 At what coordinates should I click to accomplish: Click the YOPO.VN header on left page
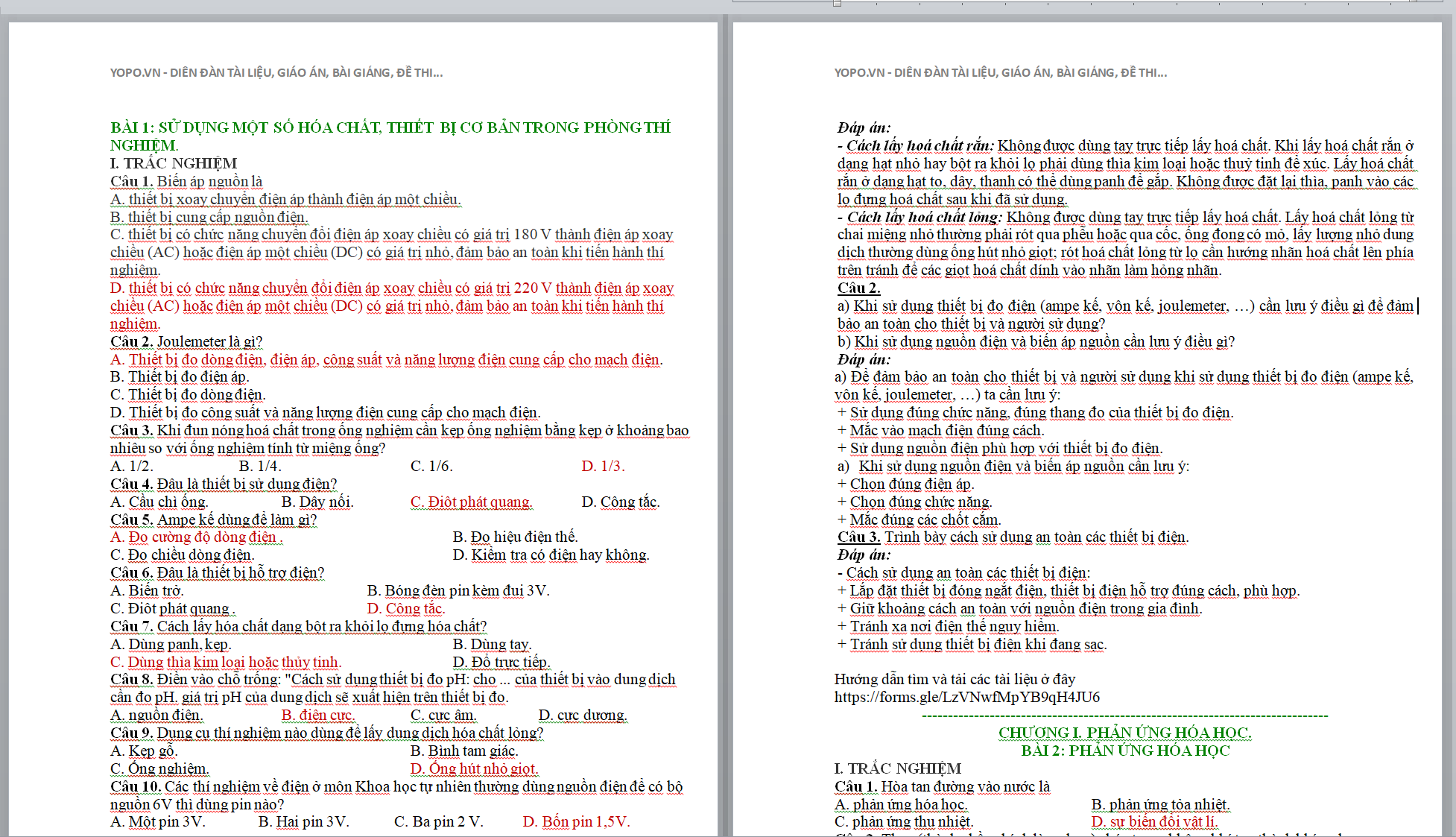pyautogui.click(x=276, y=72)
